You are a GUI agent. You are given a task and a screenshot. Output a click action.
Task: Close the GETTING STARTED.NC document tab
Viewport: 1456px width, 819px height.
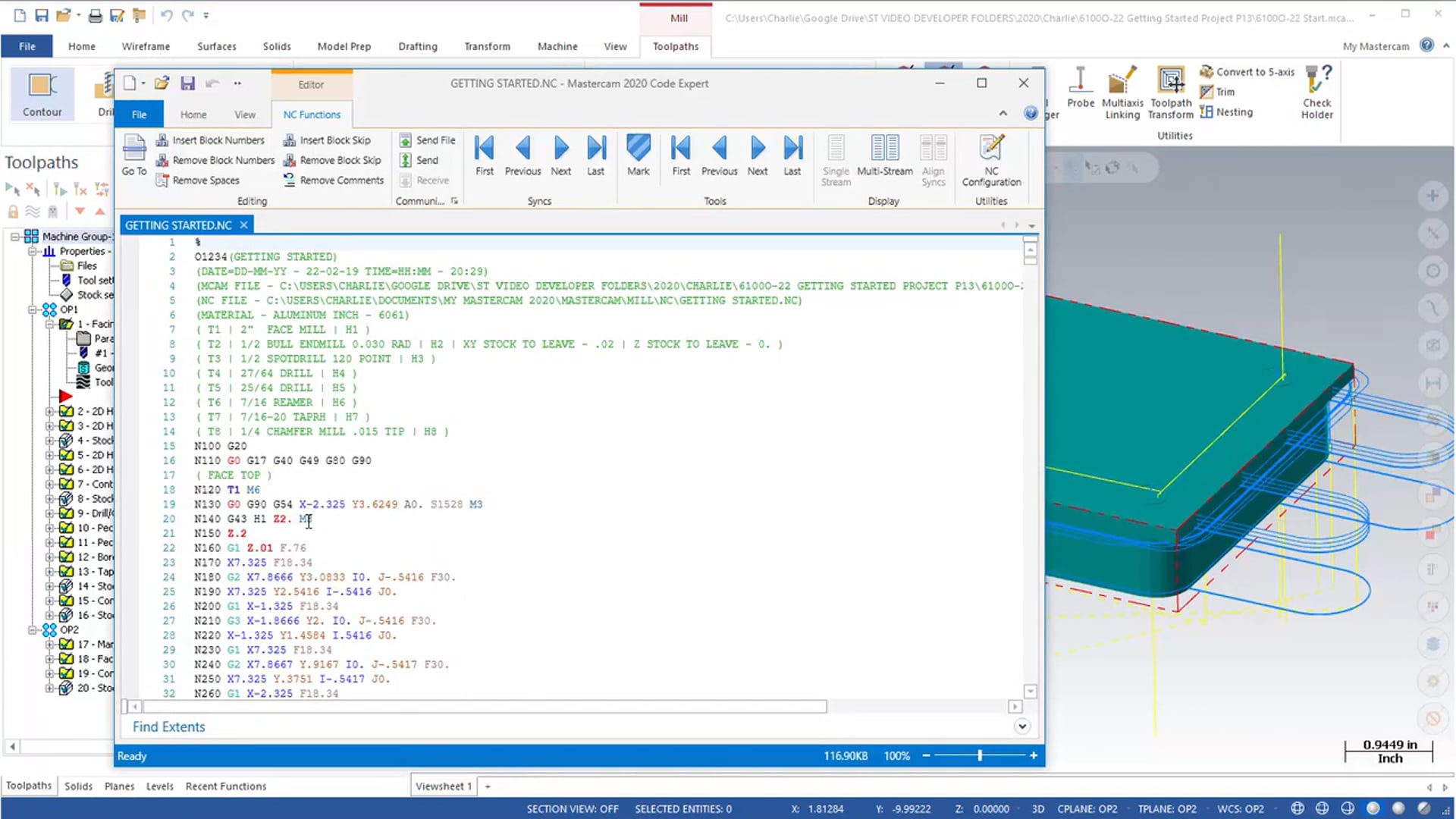243,225
